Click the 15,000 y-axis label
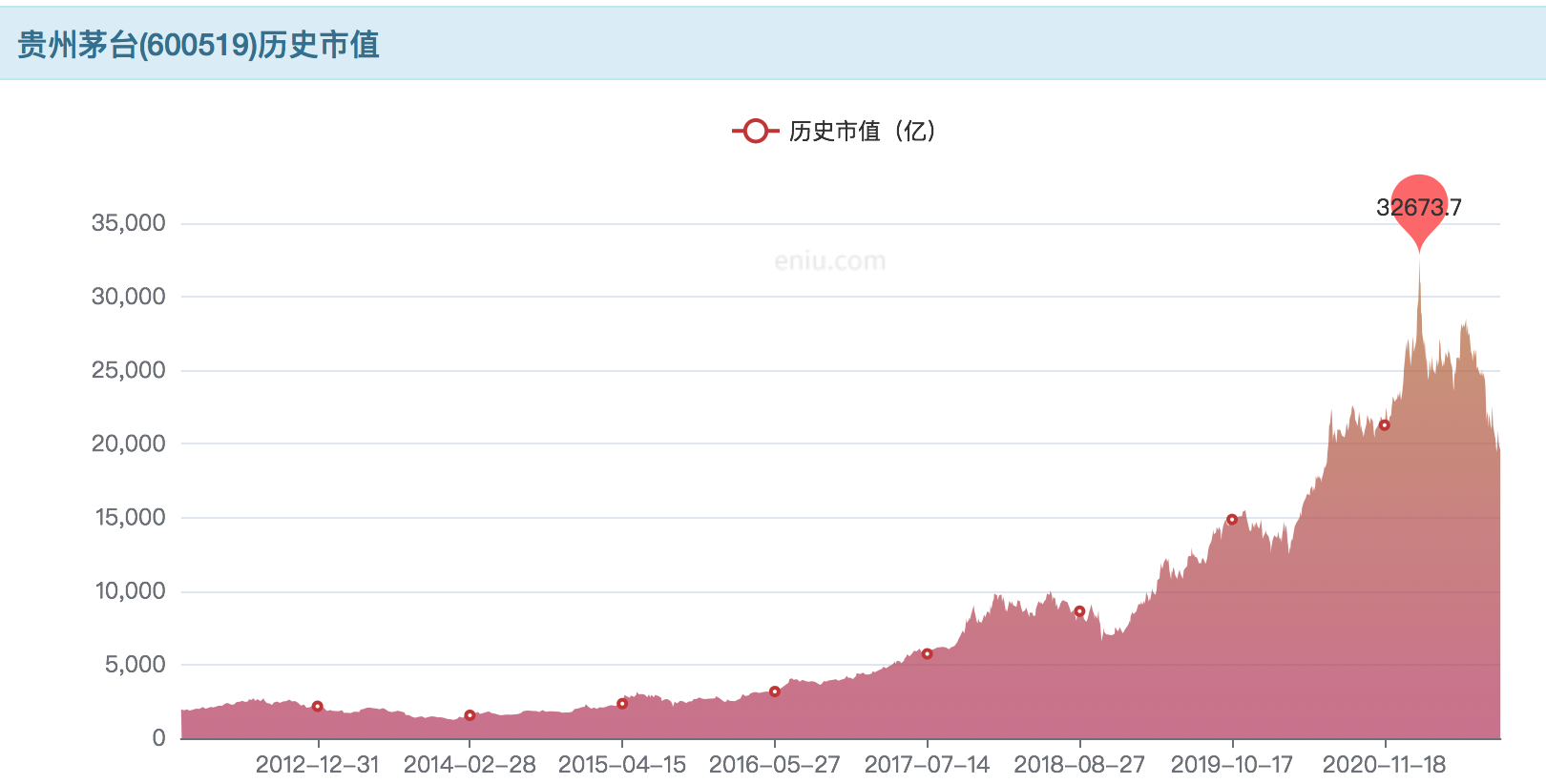 click(x=130, y=517)
